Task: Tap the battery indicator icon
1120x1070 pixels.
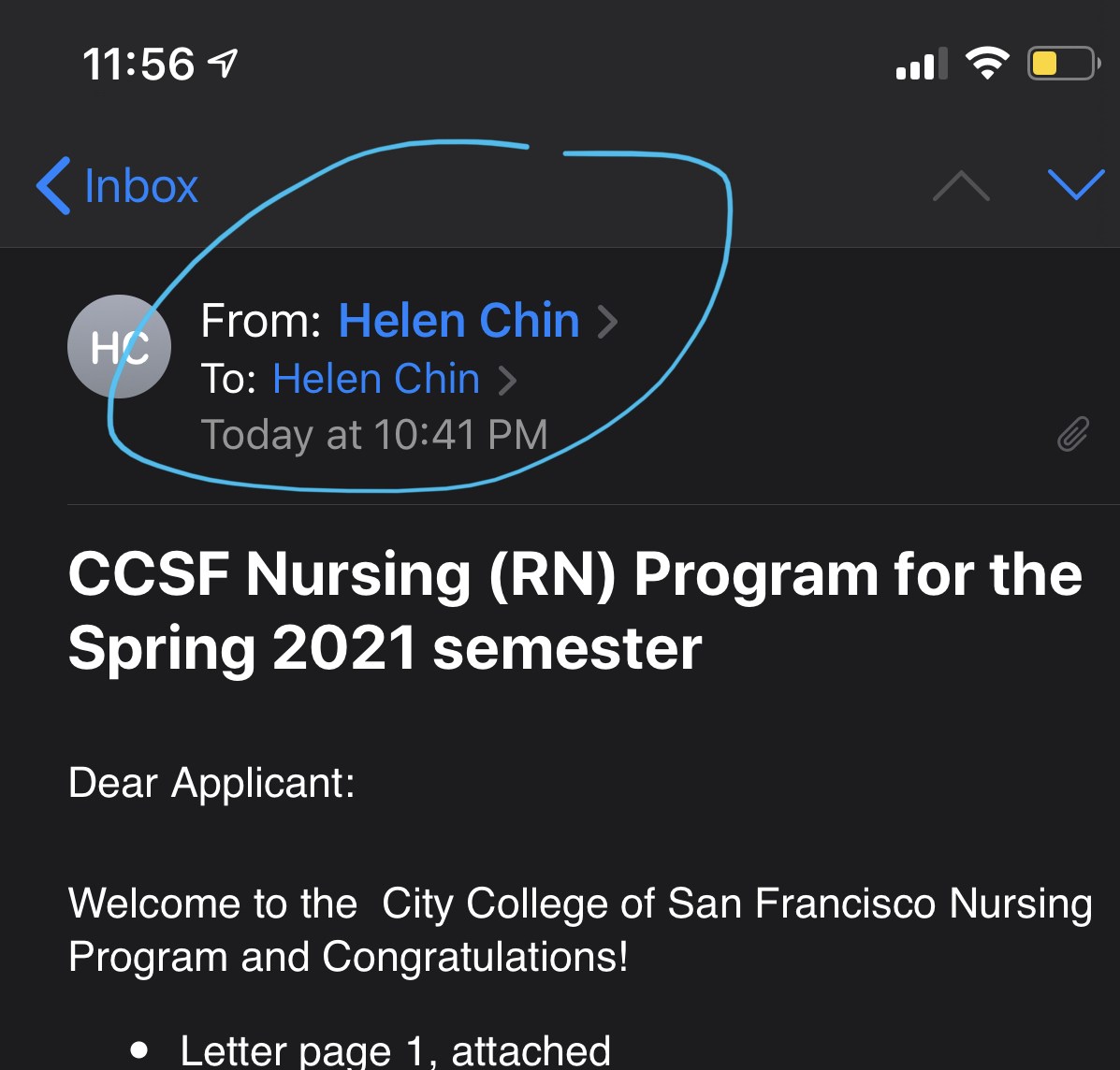Action: pos(1063,64)
